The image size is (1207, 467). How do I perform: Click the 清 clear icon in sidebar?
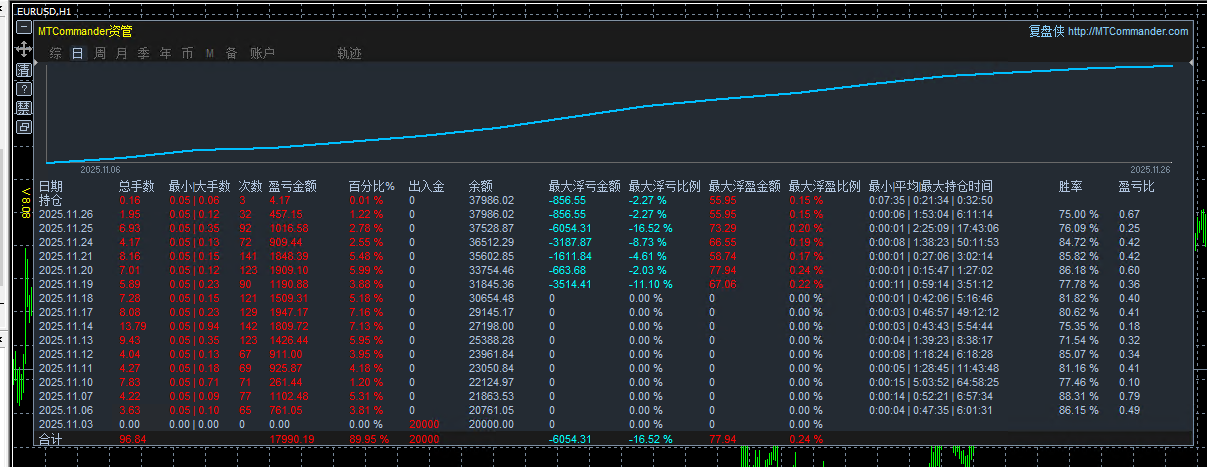coord(24,70)
